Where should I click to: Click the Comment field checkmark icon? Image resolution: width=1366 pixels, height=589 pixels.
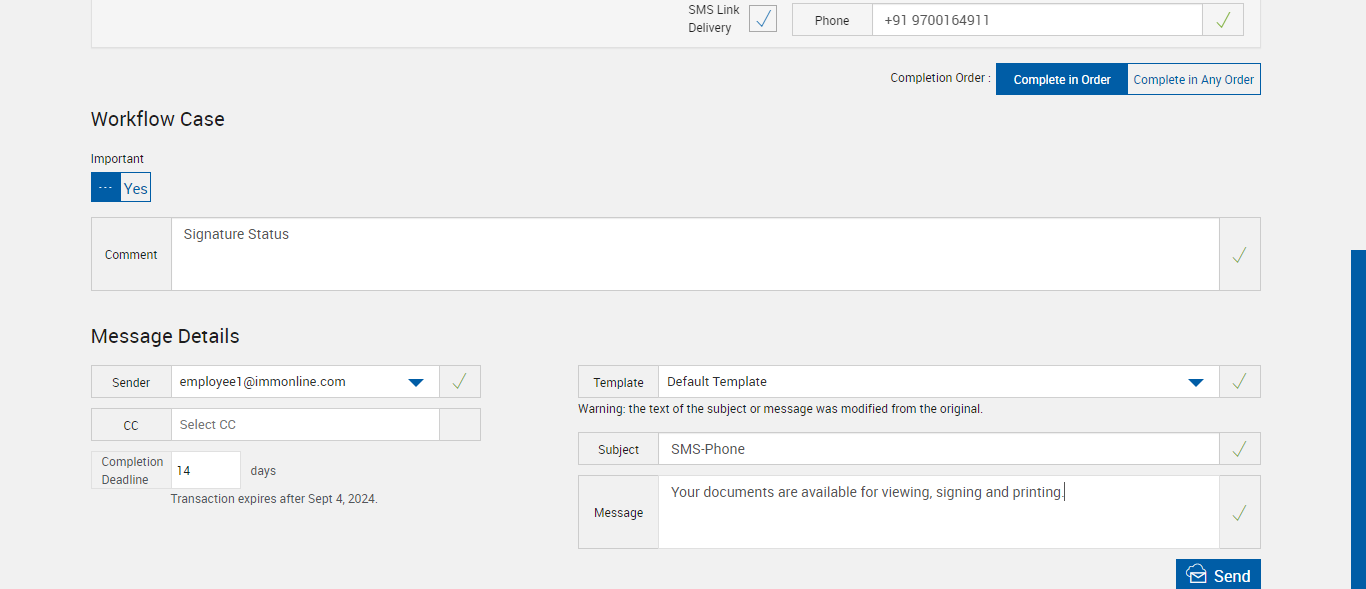point(1239,255)
